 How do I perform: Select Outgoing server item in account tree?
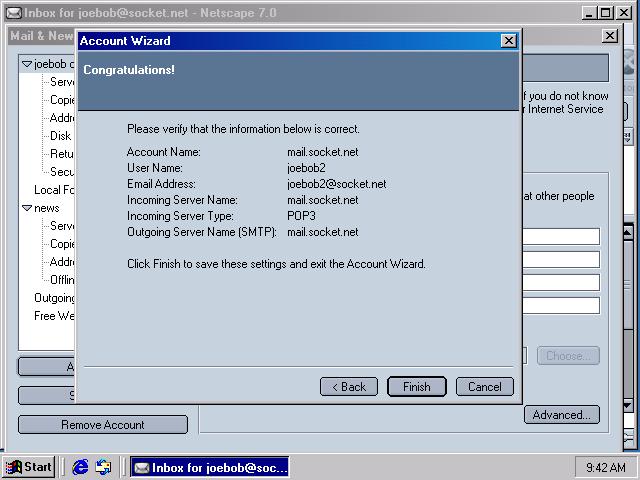pyautogui.click(x=54, y=298)
